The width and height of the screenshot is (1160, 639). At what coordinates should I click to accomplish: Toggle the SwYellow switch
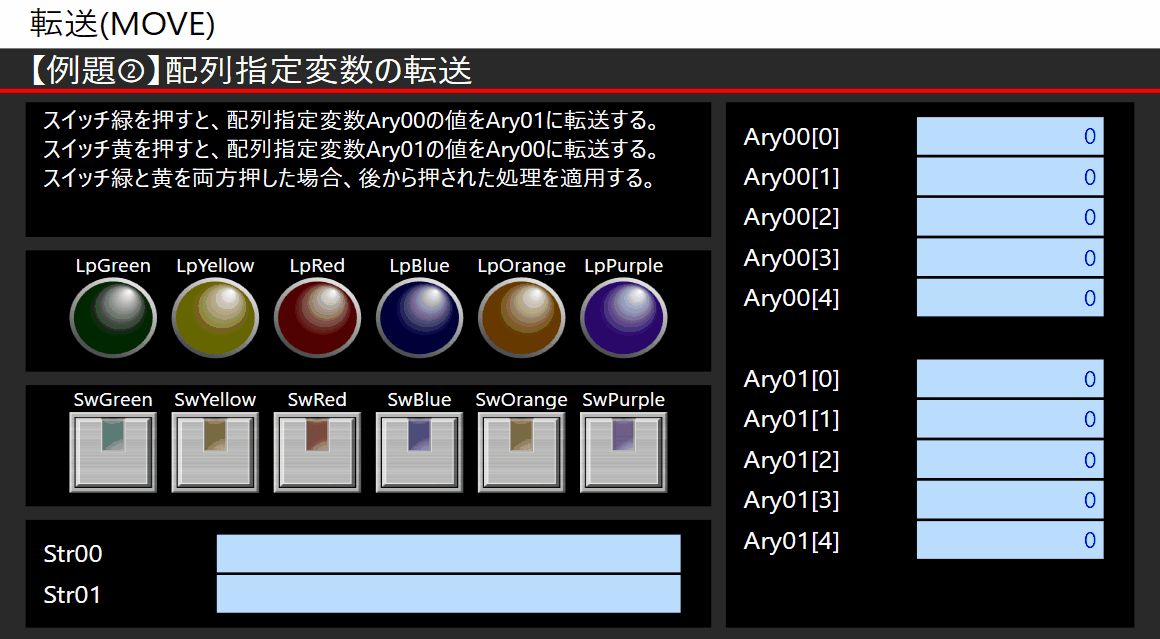click(215, 452)
